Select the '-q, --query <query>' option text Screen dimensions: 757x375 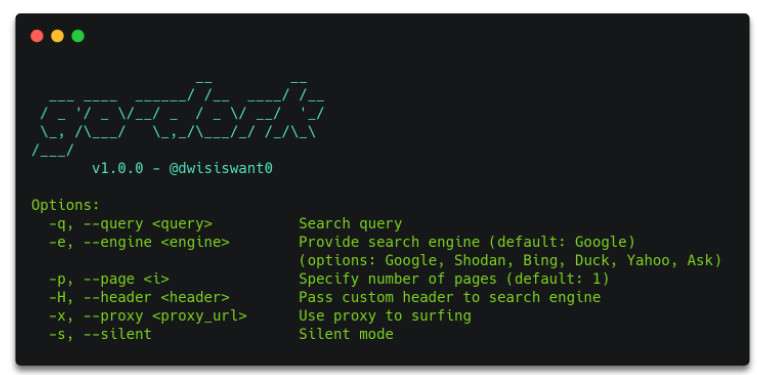(130, 224)
